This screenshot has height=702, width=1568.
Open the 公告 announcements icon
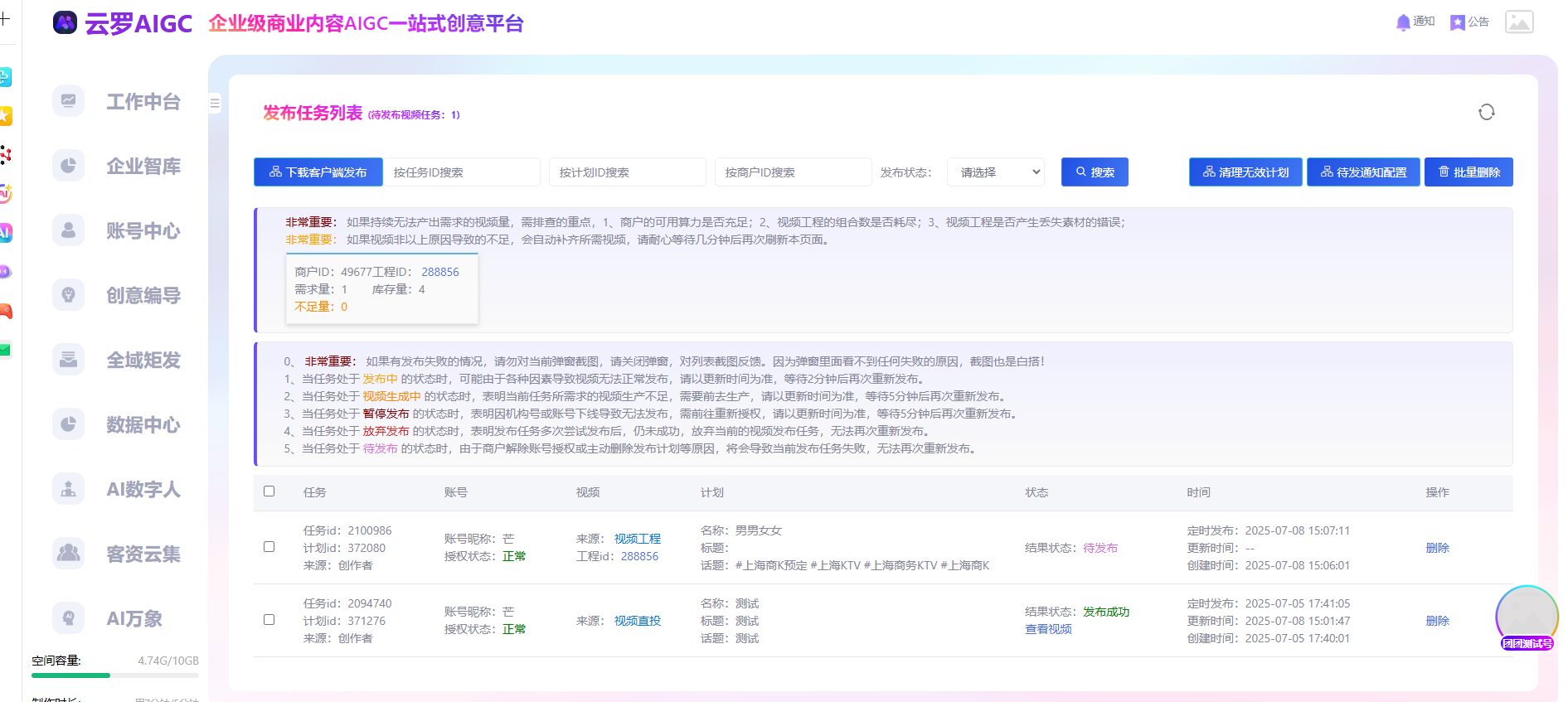1457,22
